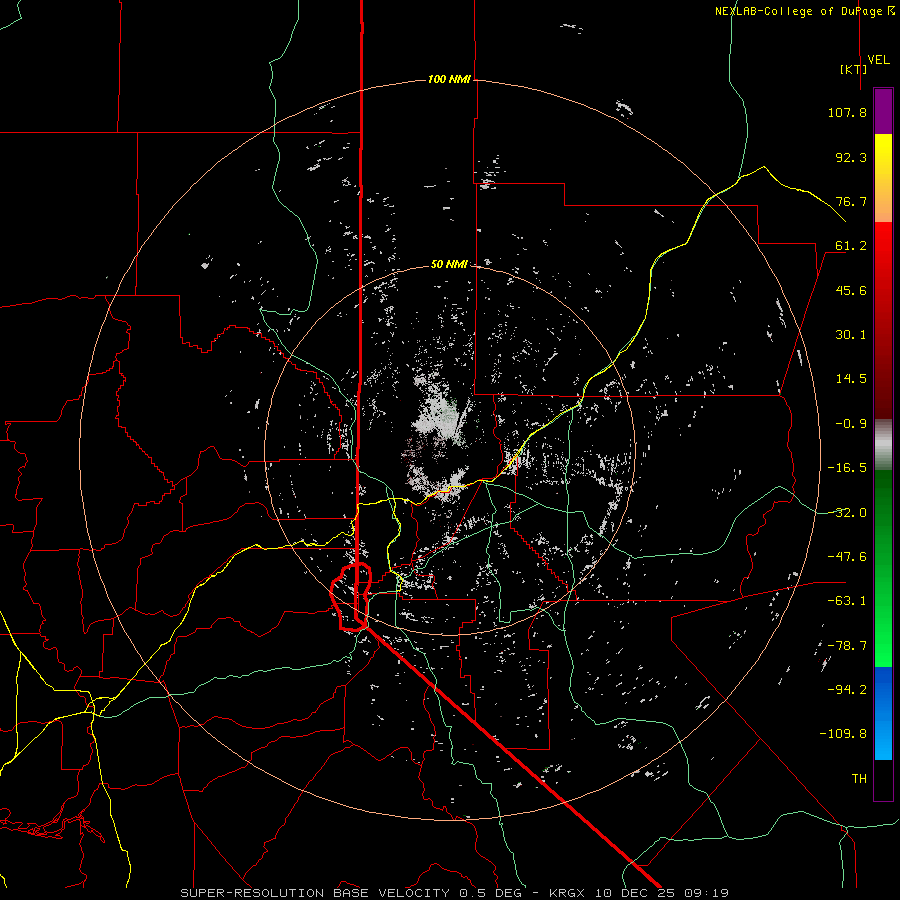Screen dimensions: 900x900
Task: Click the -94.2 legend value
Action: [x=847, y=690]
